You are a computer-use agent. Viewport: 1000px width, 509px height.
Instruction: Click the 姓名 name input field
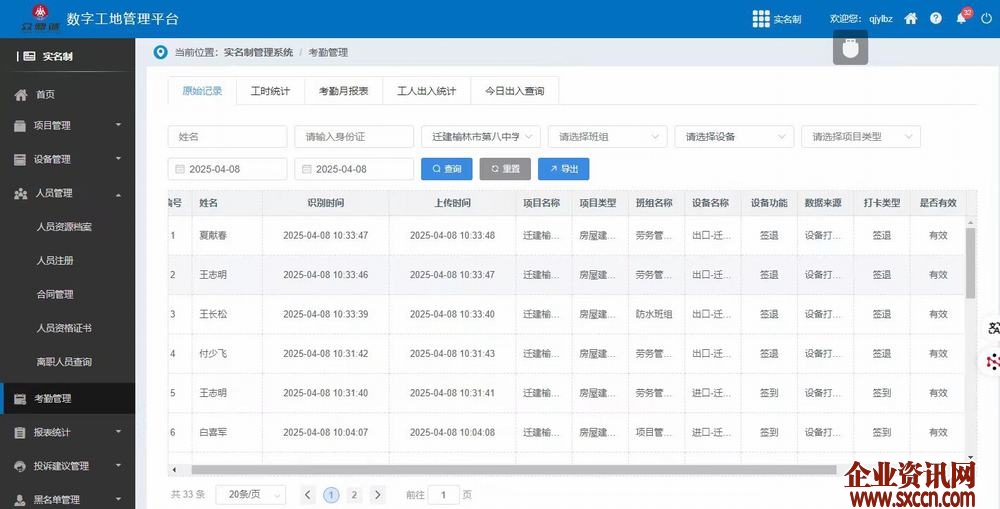tap(228, 136)
